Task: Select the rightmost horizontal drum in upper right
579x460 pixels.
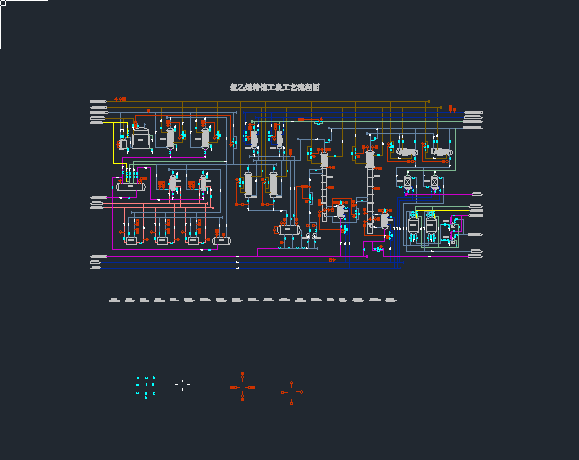Action: pos(442,152)
